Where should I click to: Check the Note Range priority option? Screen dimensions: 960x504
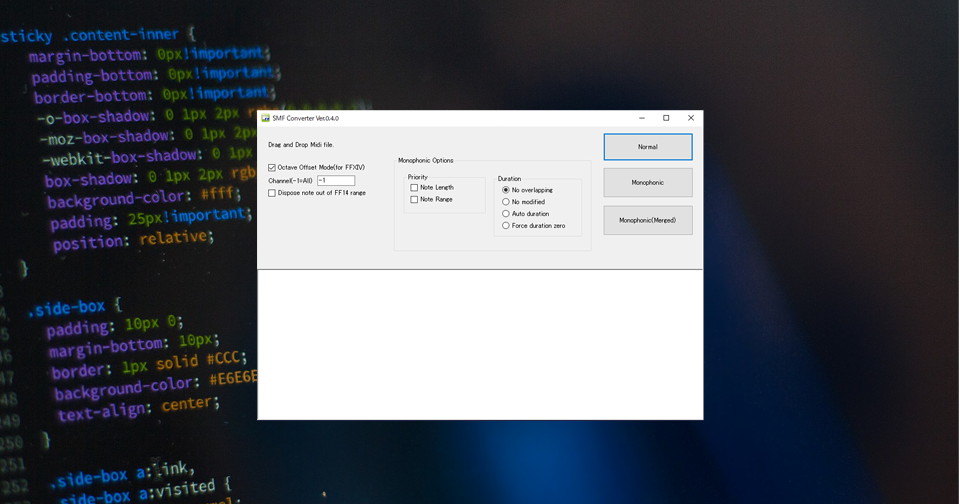pos(414,200)
